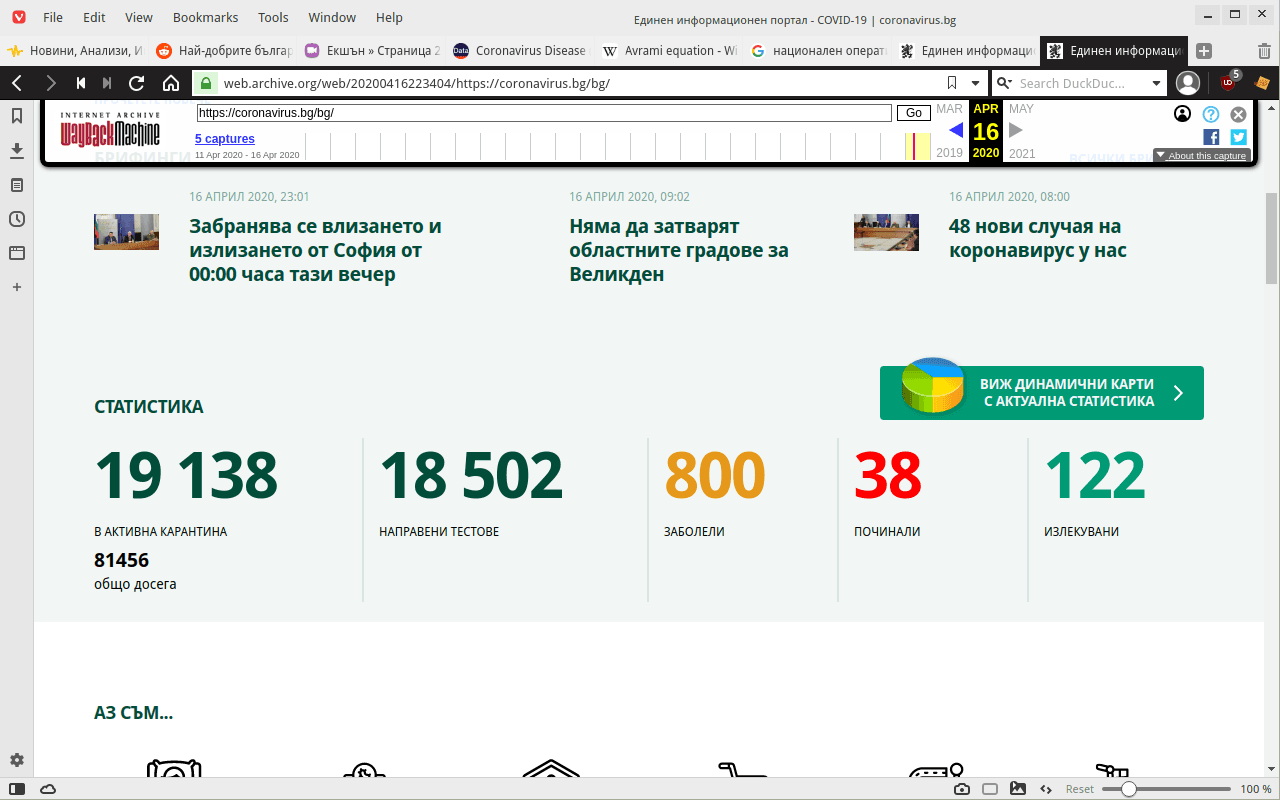Open the Downloads sidebar panel

coord(17,150)
